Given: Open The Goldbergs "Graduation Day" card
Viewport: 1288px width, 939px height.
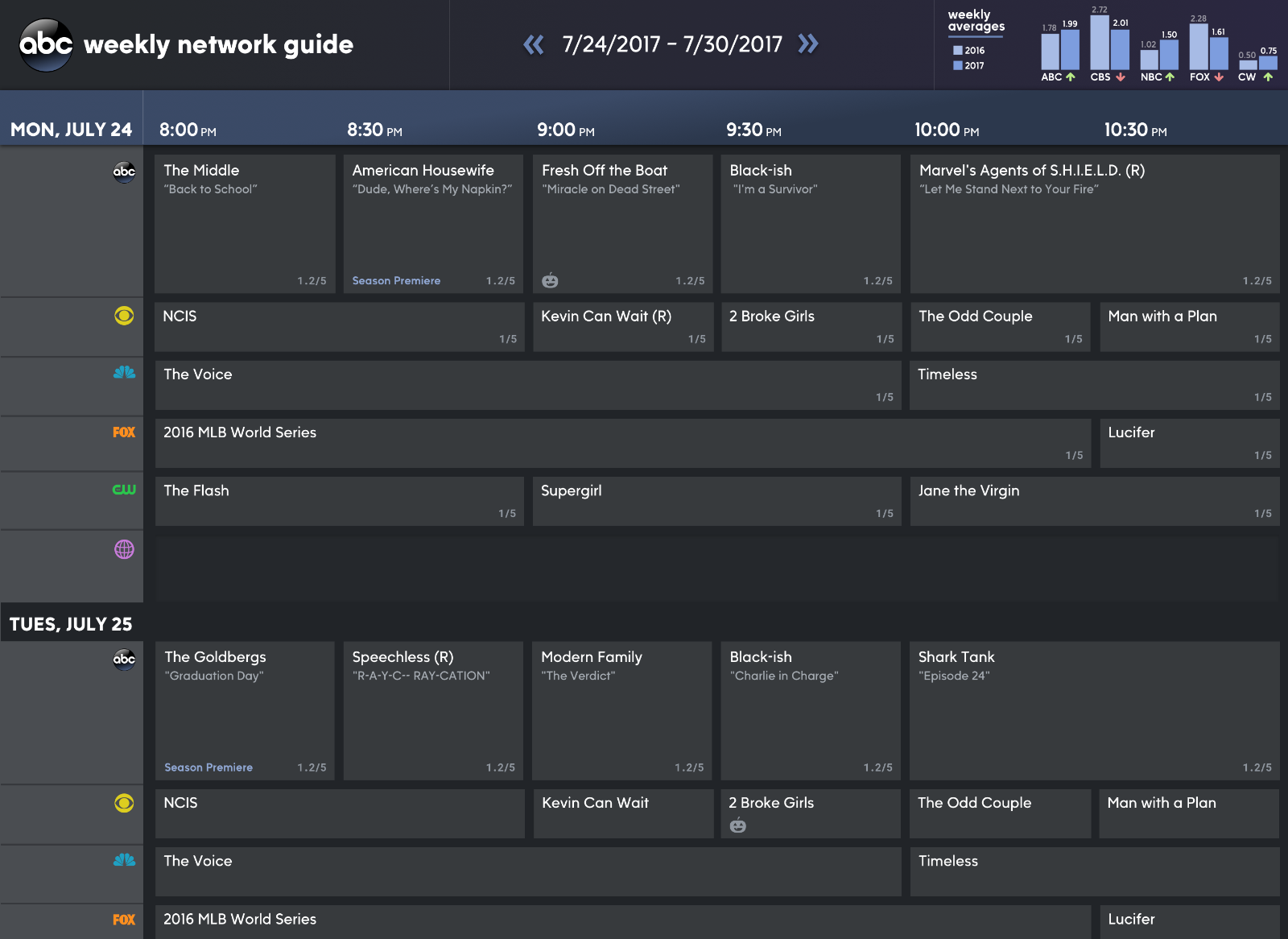Looking at the screenshot, I should click(245, 710).
